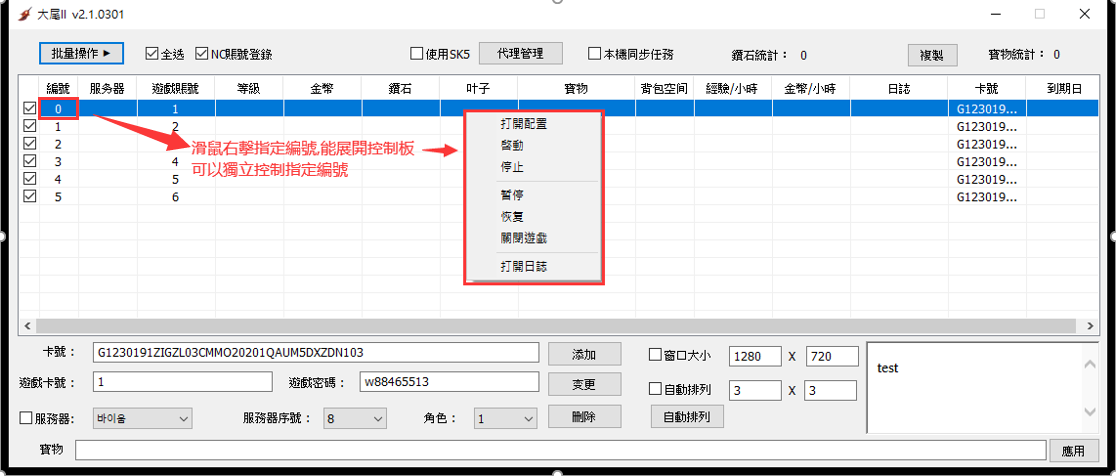Click the 應用 button
This screenshot has width=1116, height=476.
click(1072, 451)
